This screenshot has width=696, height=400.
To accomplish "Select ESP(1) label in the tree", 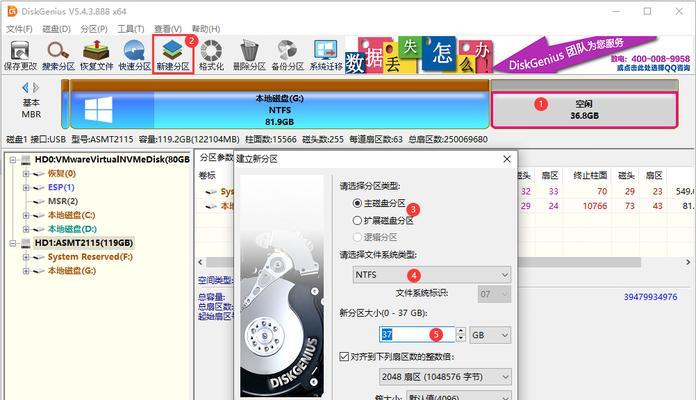I will [x=61, y=187].
